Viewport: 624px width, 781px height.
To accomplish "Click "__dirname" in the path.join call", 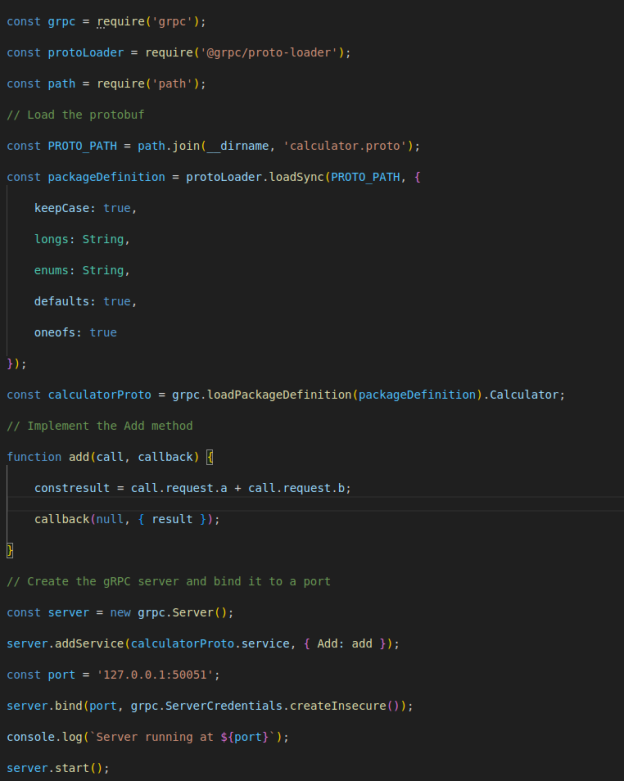I will pos(238,146).
